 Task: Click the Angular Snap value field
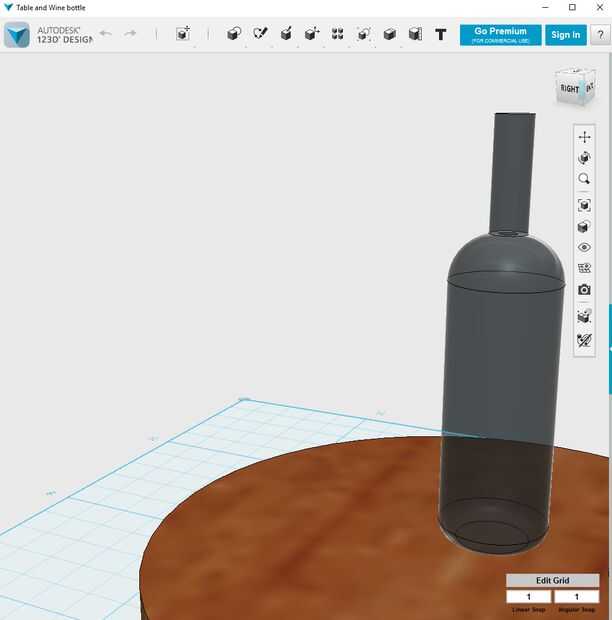click(576, 596)
